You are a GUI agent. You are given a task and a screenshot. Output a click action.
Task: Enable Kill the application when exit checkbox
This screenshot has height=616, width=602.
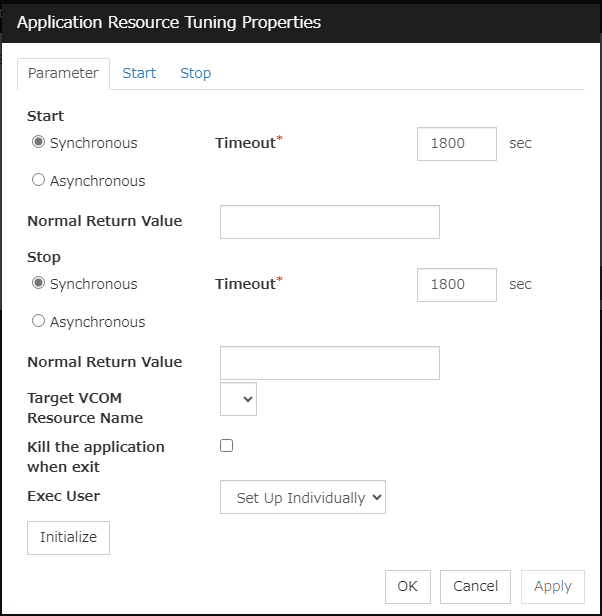226,446
